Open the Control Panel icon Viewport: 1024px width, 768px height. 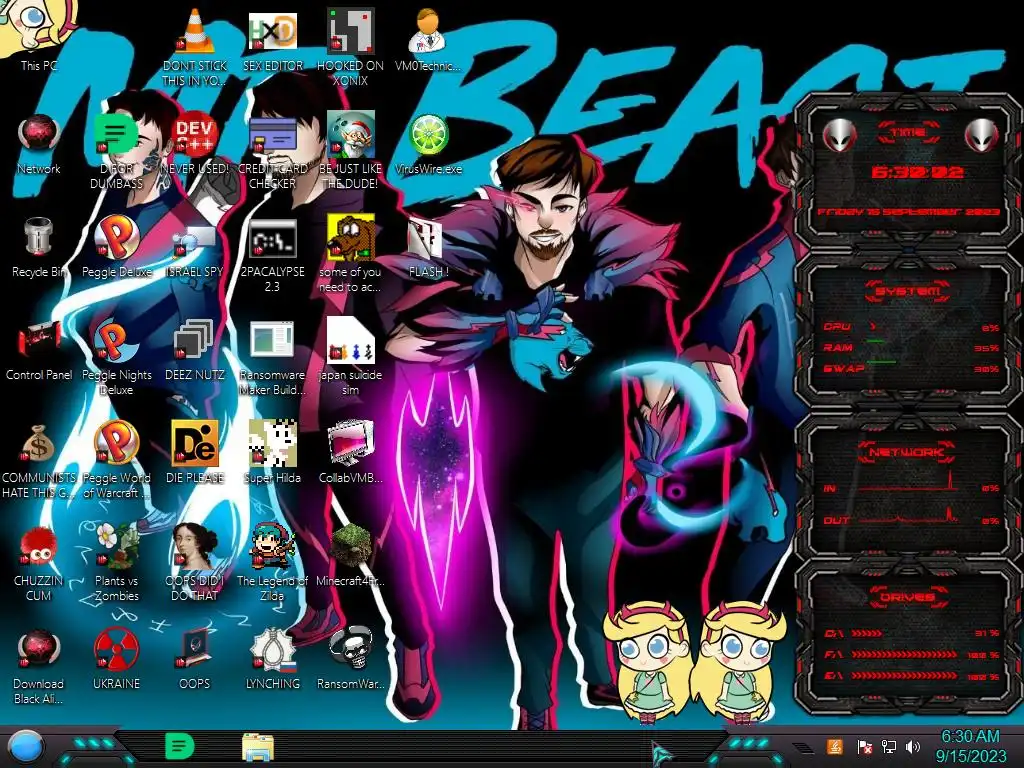pyautogui.click(x=39, y=341)
